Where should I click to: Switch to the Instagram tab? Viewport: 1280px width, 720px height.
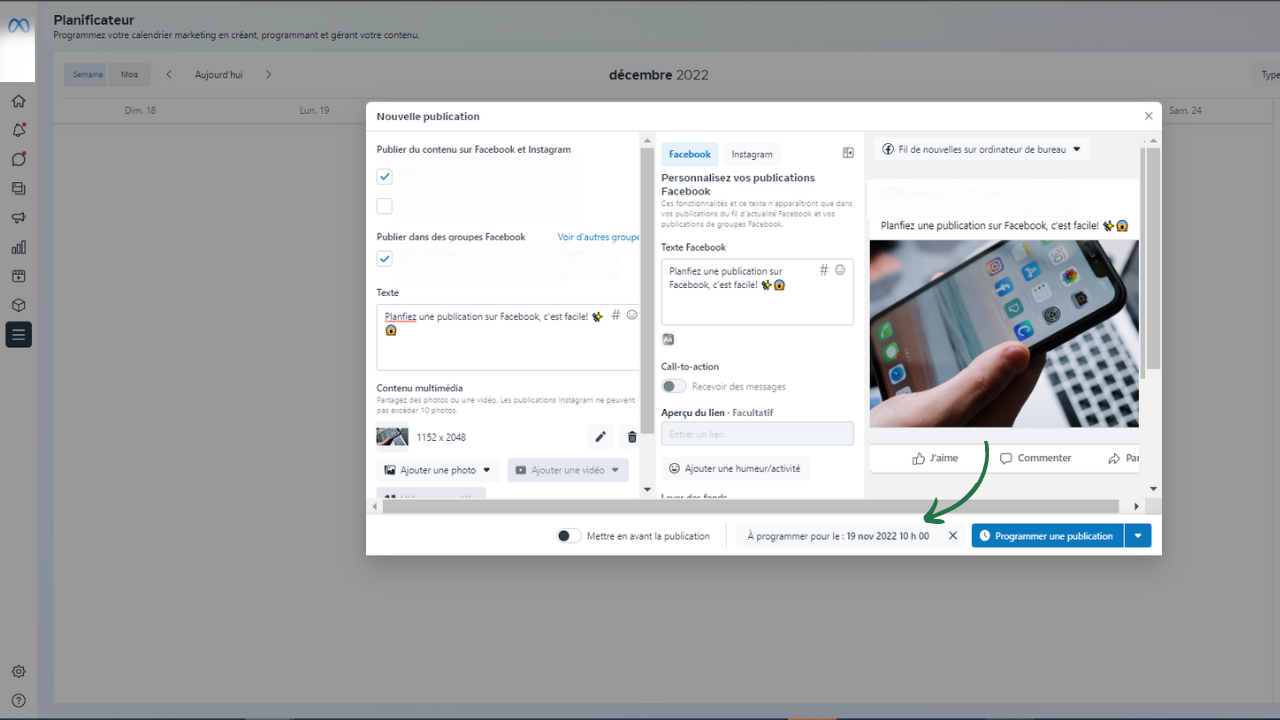tap(752, 154)
